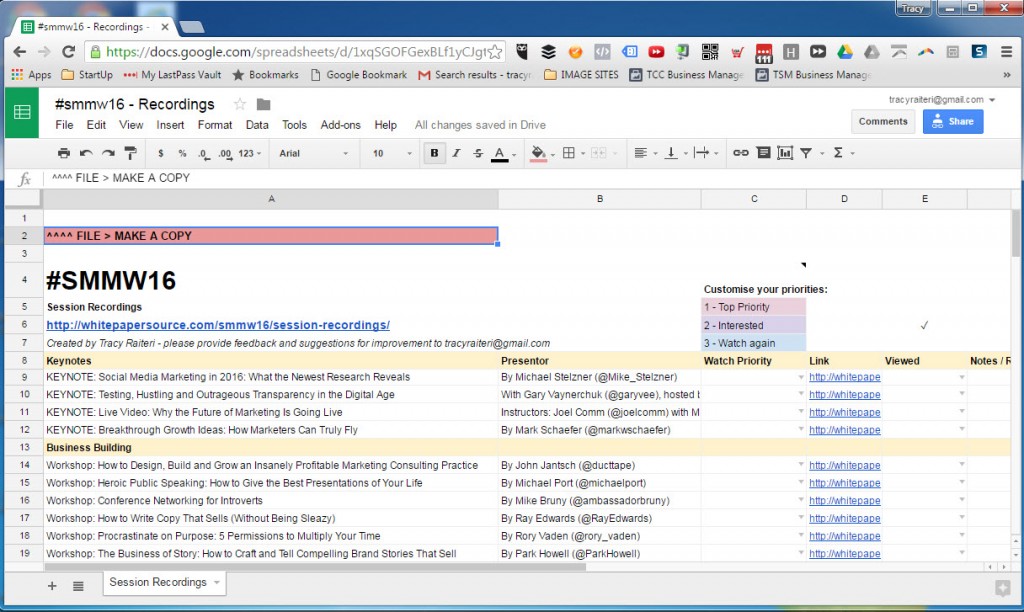This screenshot has height=612, width=1024.
Task: Open account dropdown next to tracyraiteri@gmail.com
Action: coord(992,100)
